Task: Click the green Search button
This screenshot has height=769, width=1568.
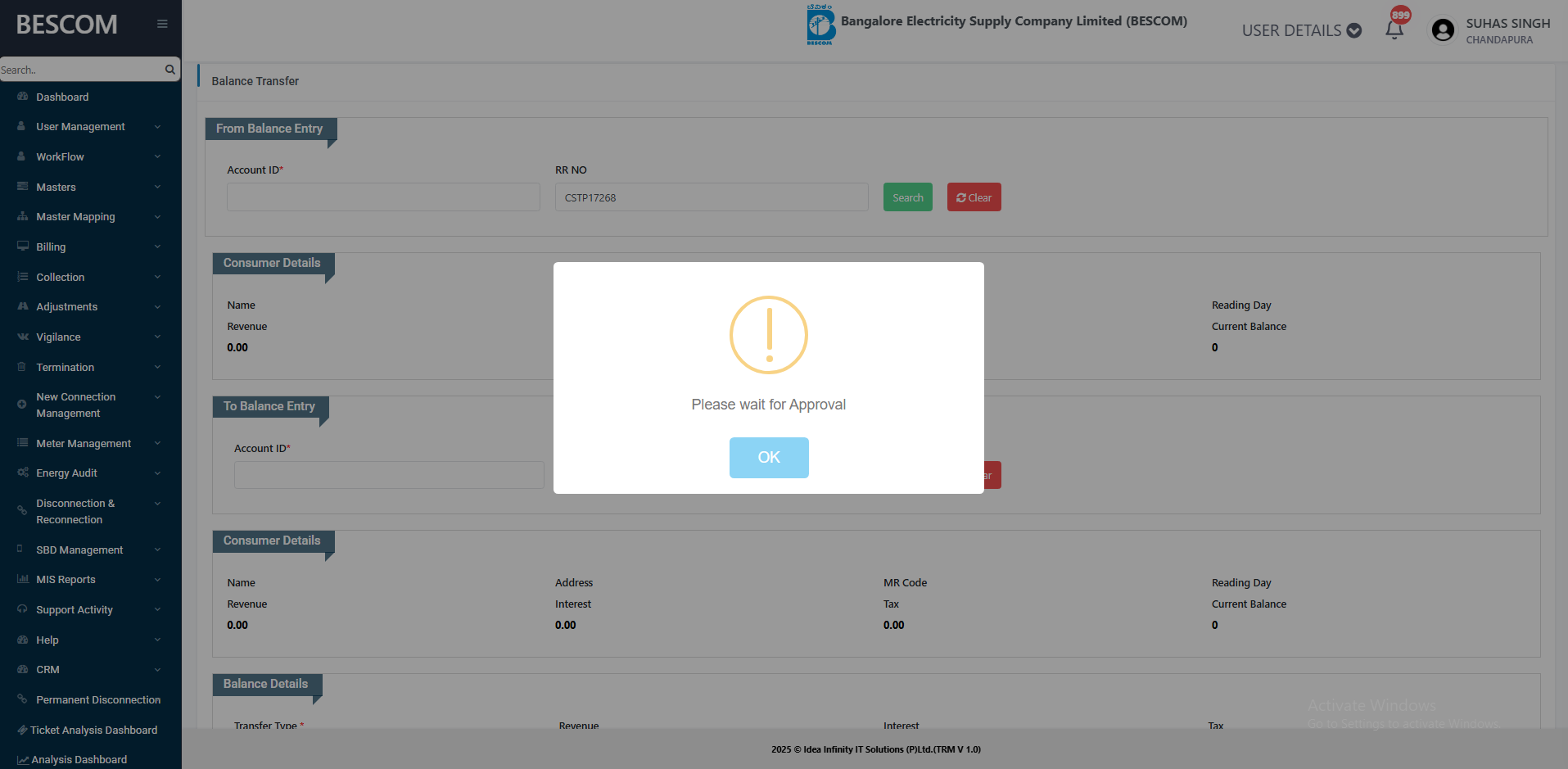Action: (x=908, y=197)
